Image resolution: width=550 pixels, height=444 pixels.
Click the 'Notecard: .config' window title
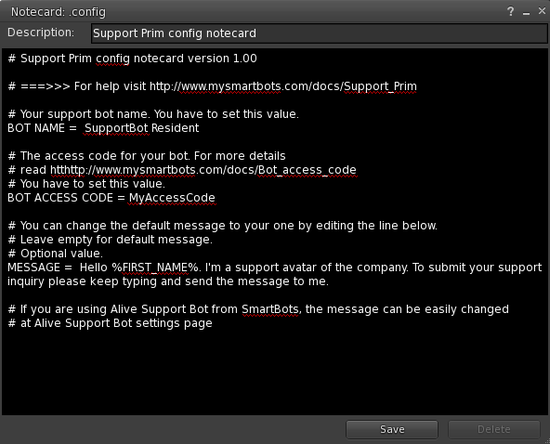click(58, 12)
